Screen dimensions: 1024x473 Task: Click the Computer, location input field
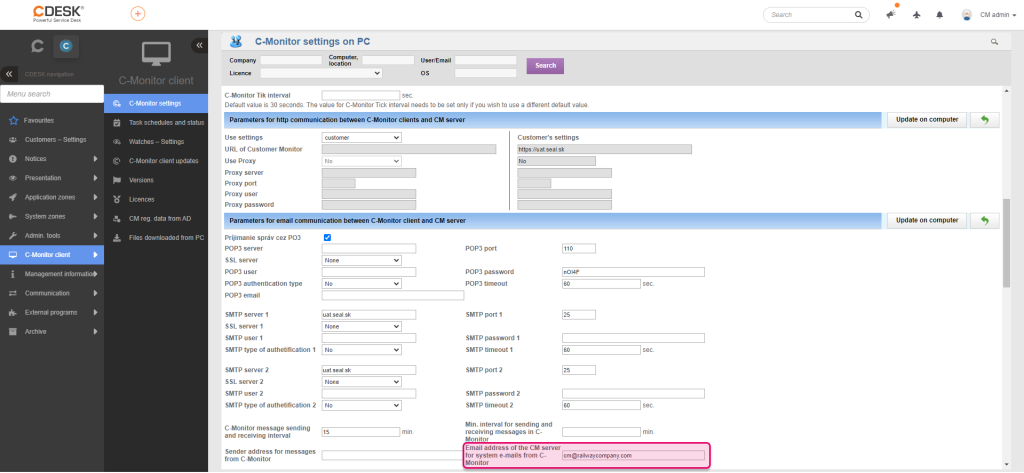click(x=388, y=60)
